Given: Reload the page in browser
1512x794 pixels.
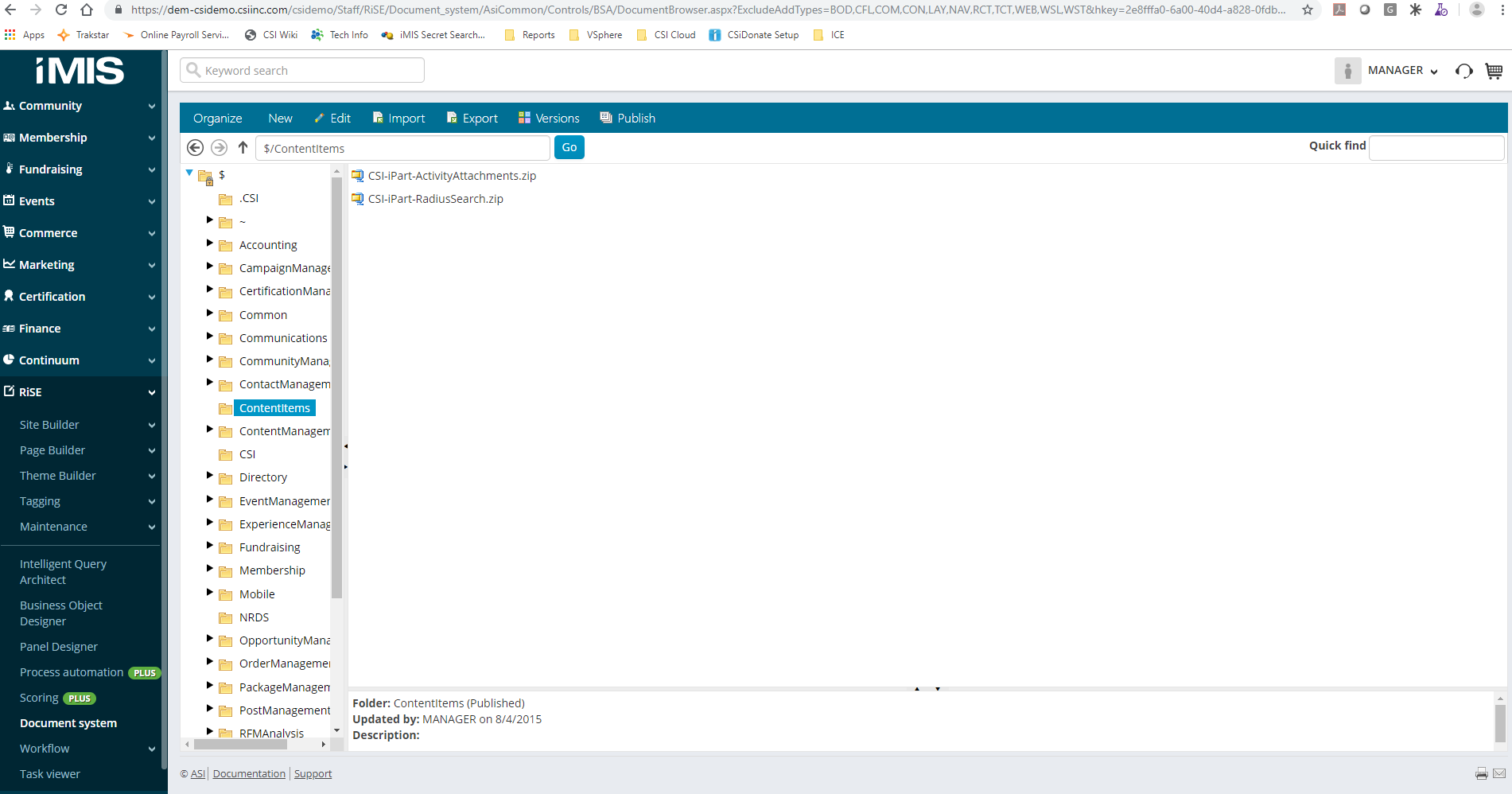Looking at the screenshot, I should pos(61,10).
